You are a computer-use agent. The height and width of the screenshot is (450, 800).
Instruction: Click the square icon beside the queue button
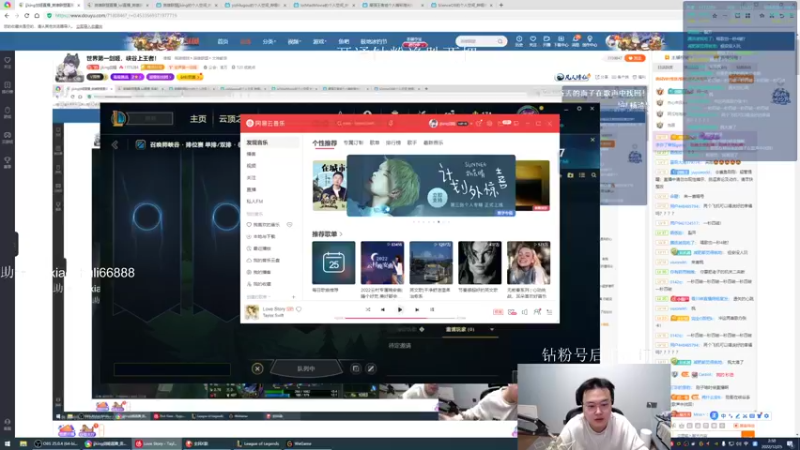pos(356,368)
